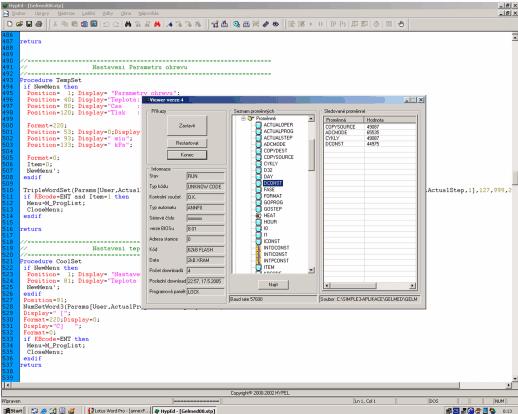Screen dimensions: 518x414
Task: Switch to Lotus Word Pro taskbar button
Action: click(118, 411)
